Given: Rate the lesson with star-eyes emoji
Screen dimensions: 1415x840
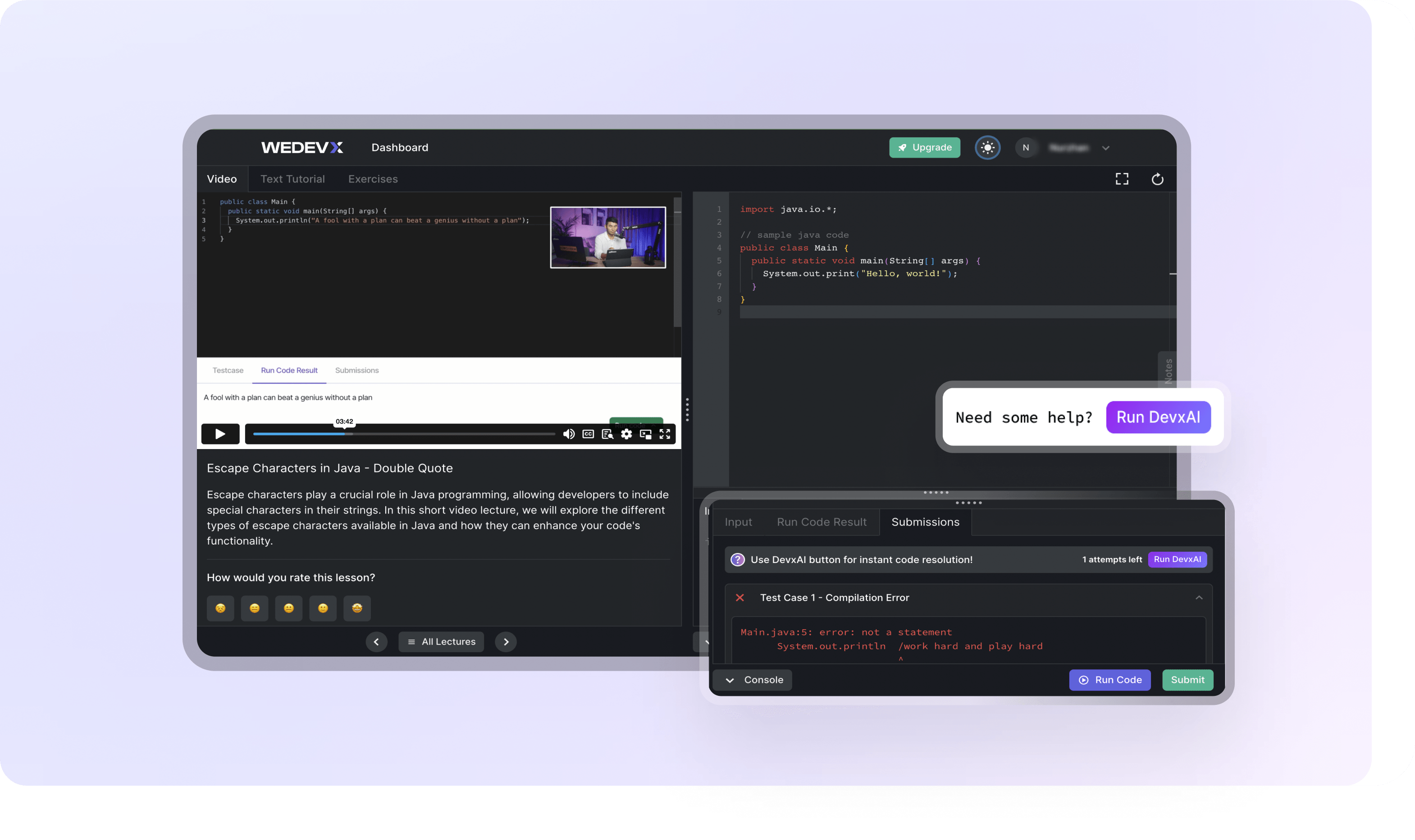Looking at the screenshot, I should (x=357, y=608).
